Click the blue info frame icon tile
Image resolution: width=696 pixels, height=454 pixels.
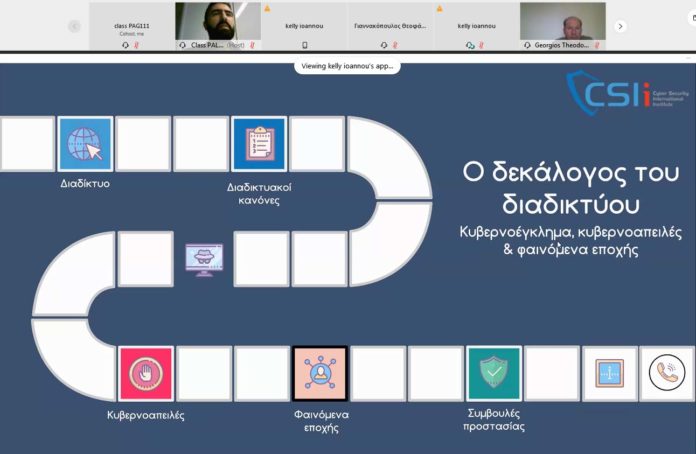click(609, 373)
